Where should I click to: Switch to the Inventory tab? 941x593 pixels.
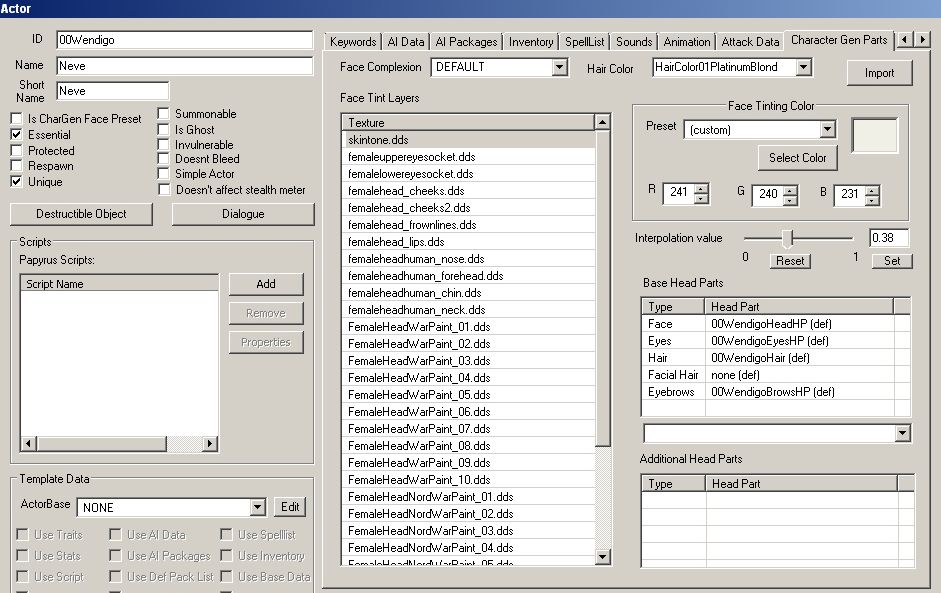coord(530,42)
